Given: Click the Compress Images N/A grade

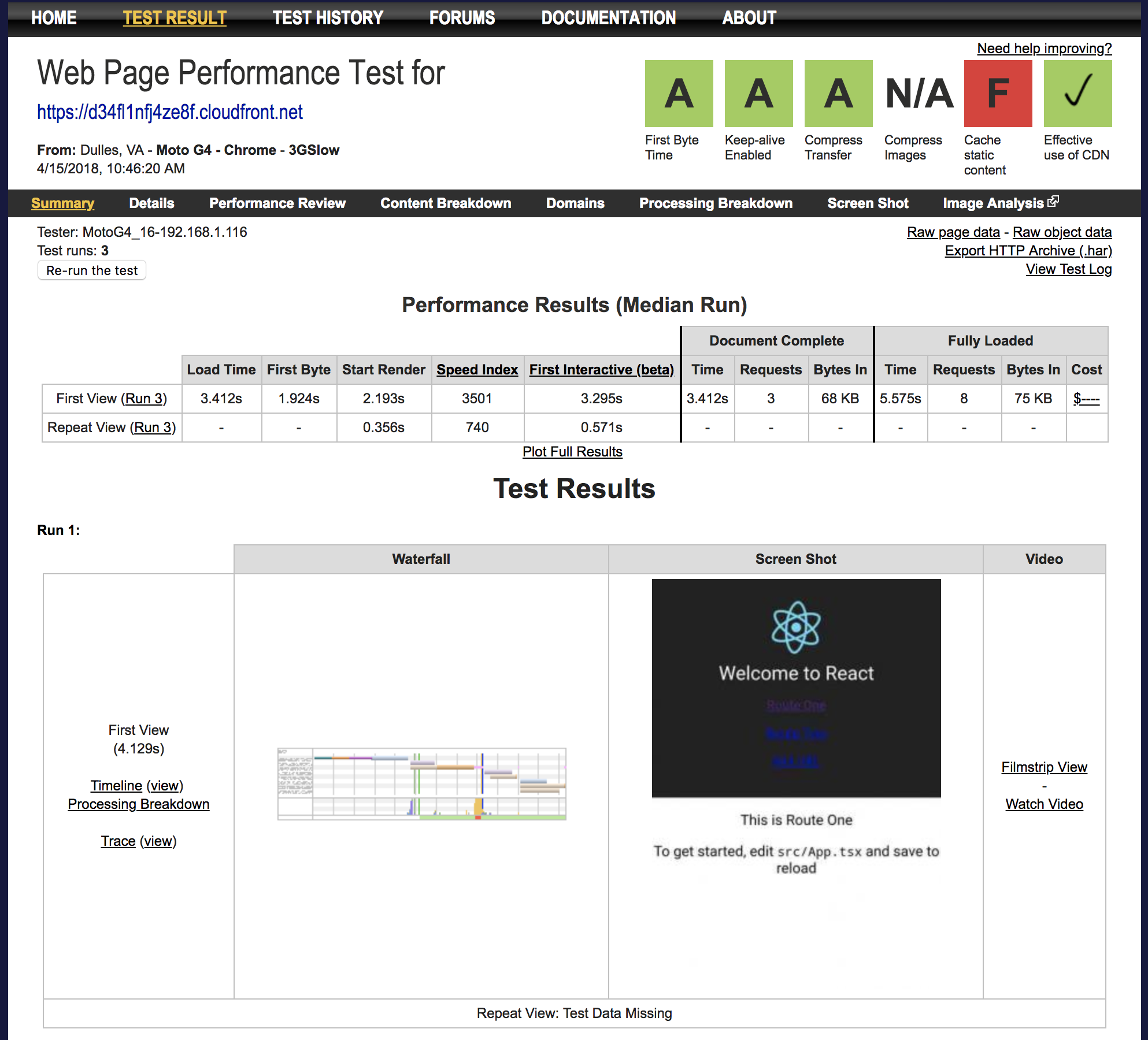Looking at the screenshot, I should coord(919,94).
